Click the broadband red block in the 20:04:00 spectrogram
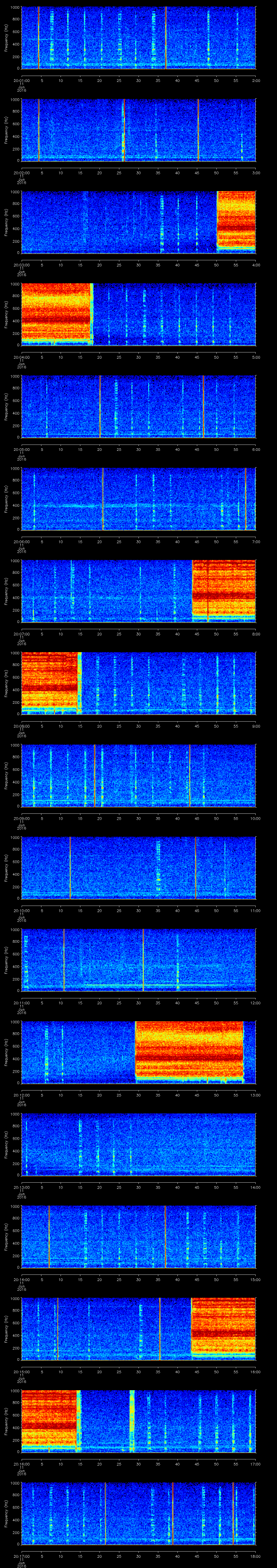This screenshot has height=1568, width=277. tap(56, 313)
